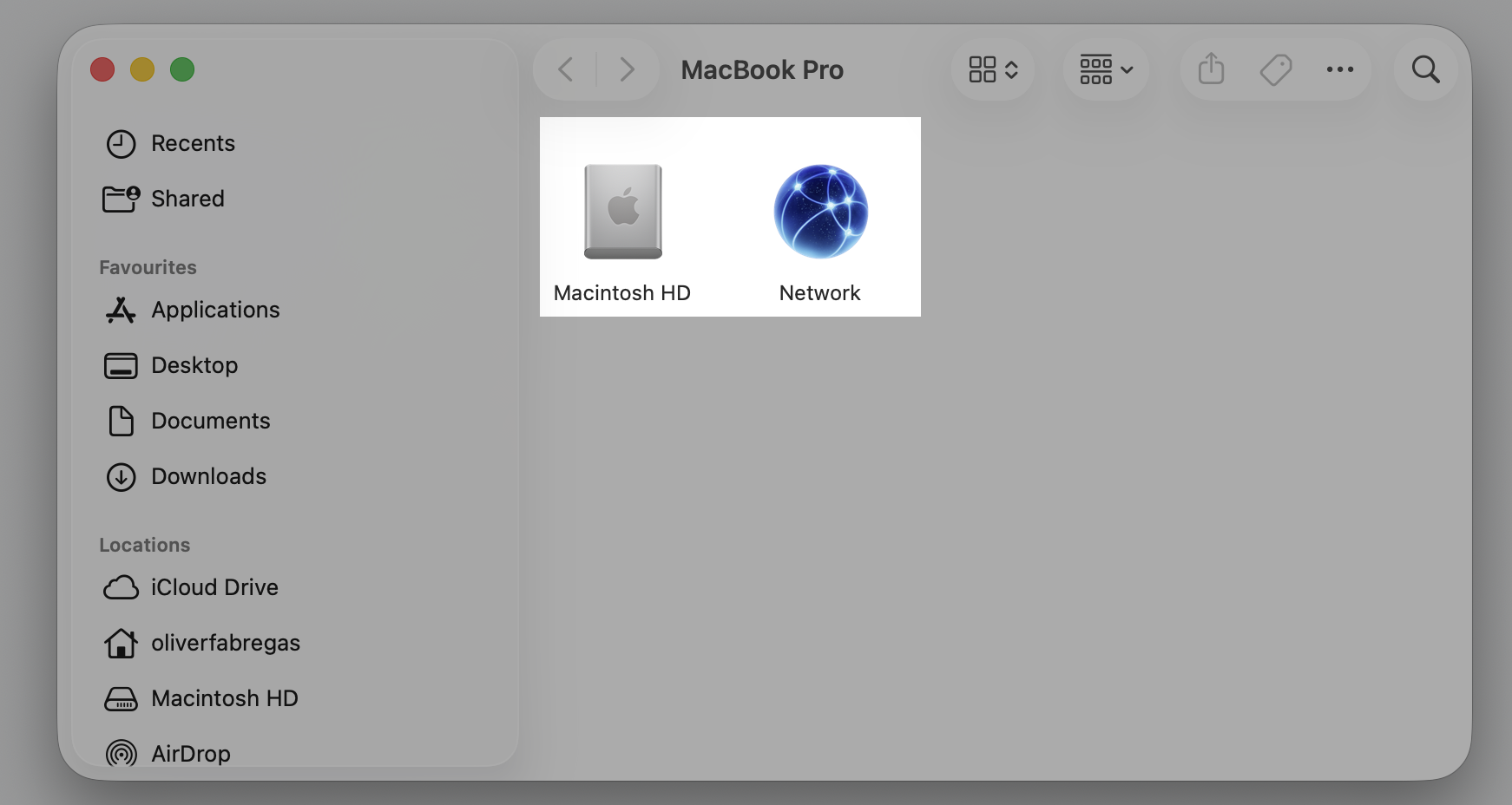The height and width of the screenshot is (805, 1512).
Task: Open the oliverfabregas home folder
Action: pyautogui.click(x=295, y=643)
